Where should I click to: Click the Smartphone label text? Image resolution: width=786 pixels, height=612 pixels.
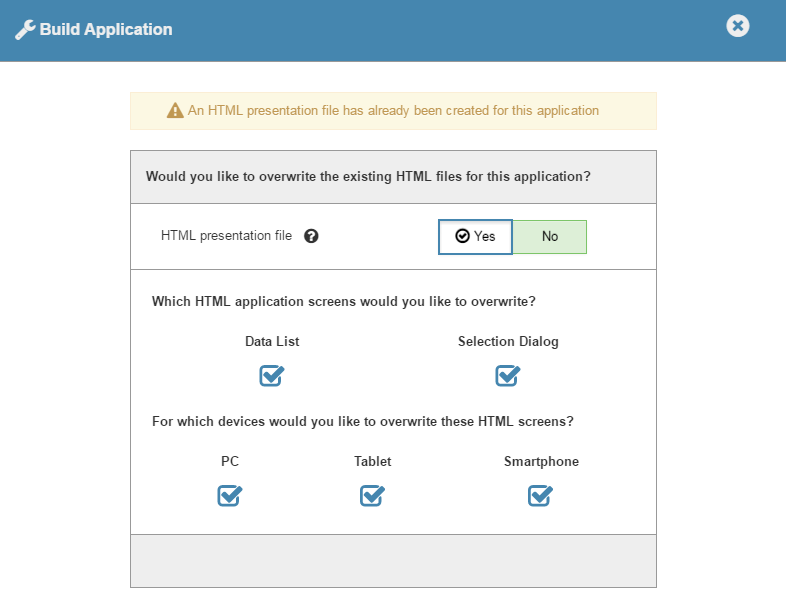pyautogui.click(x=541, y=461)
